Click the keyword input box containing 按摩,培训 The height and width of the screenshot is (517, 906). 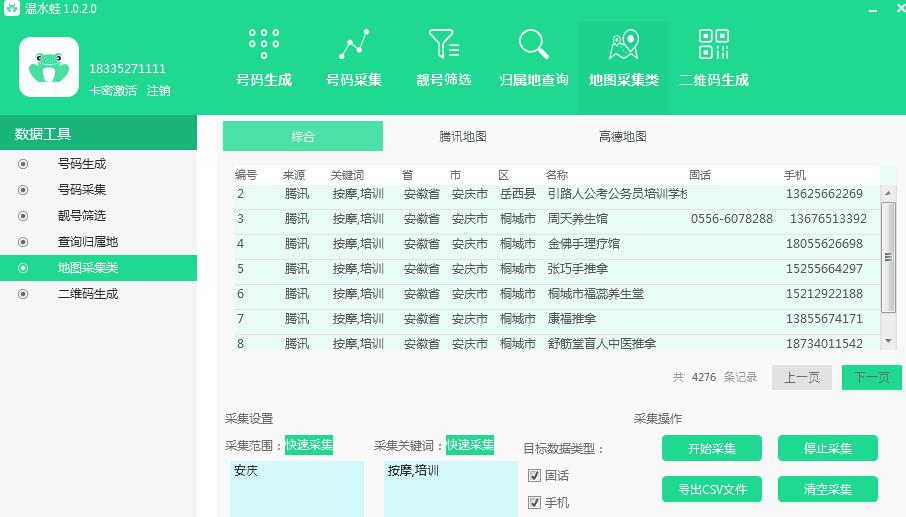click(451, 489)
